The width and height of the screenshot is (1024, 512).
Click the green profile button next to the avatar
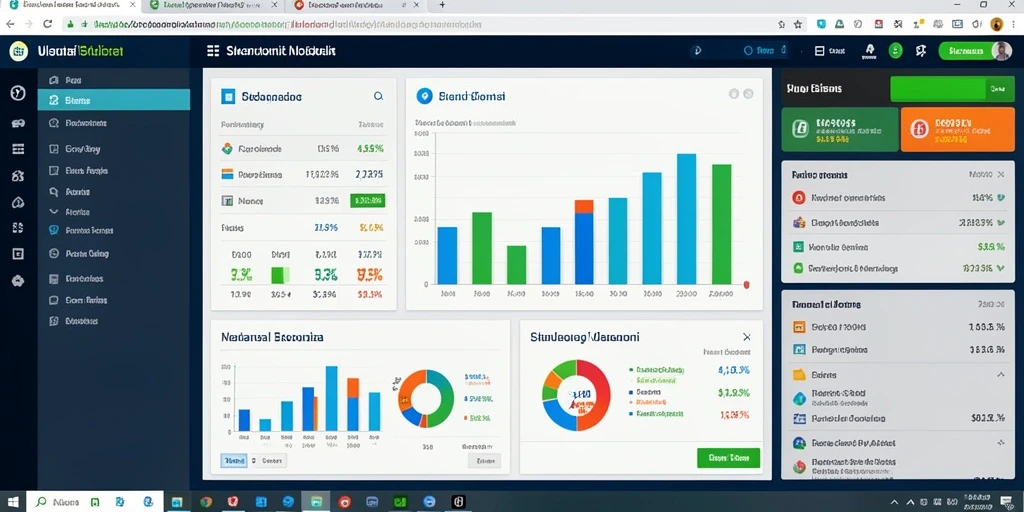[x=965, y=50]
